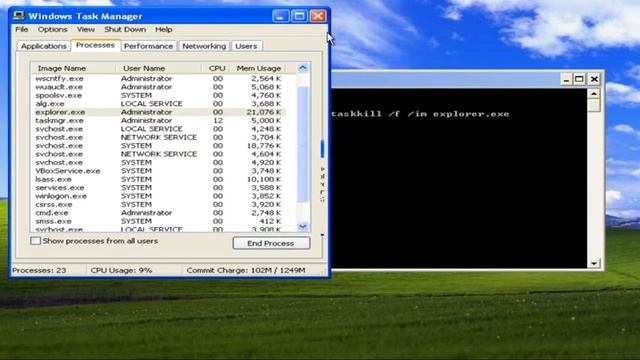This screenshot has height=360, width=640.
Task: Sort by Mem Usage column header
Action: 258,68
